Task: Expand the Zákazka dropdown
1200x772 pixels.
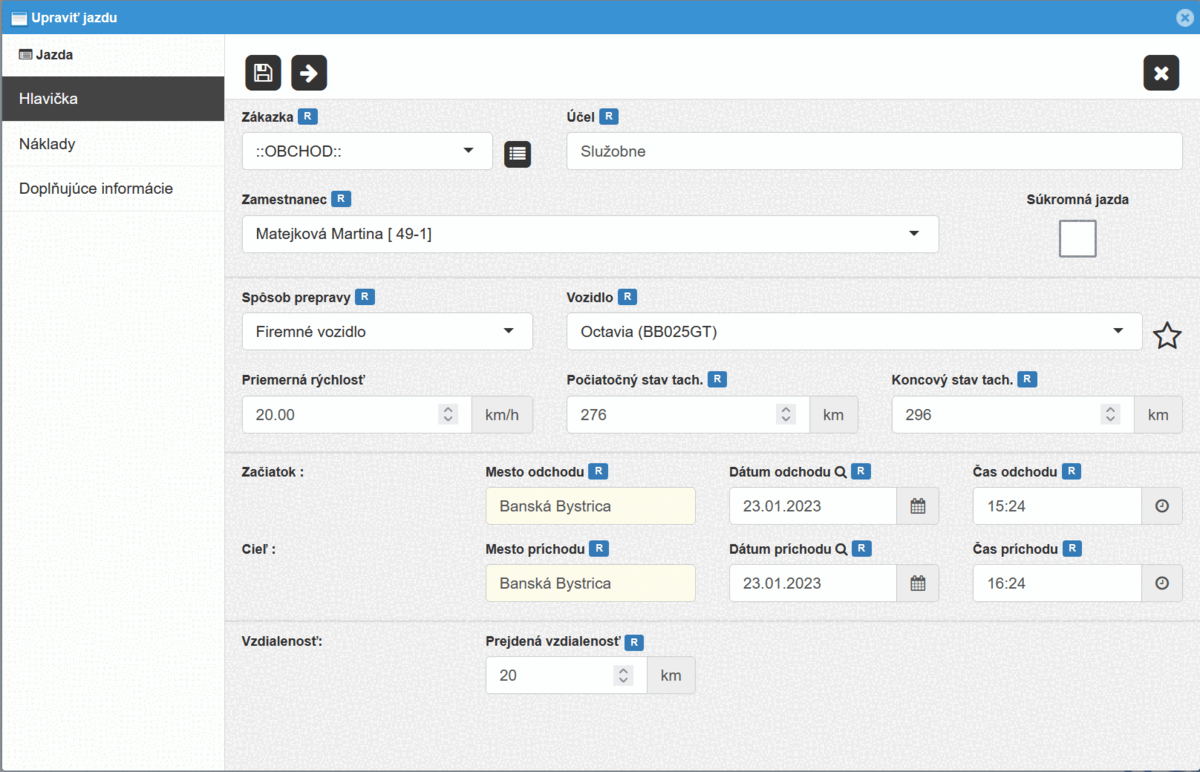Action: tap(367, 151)
